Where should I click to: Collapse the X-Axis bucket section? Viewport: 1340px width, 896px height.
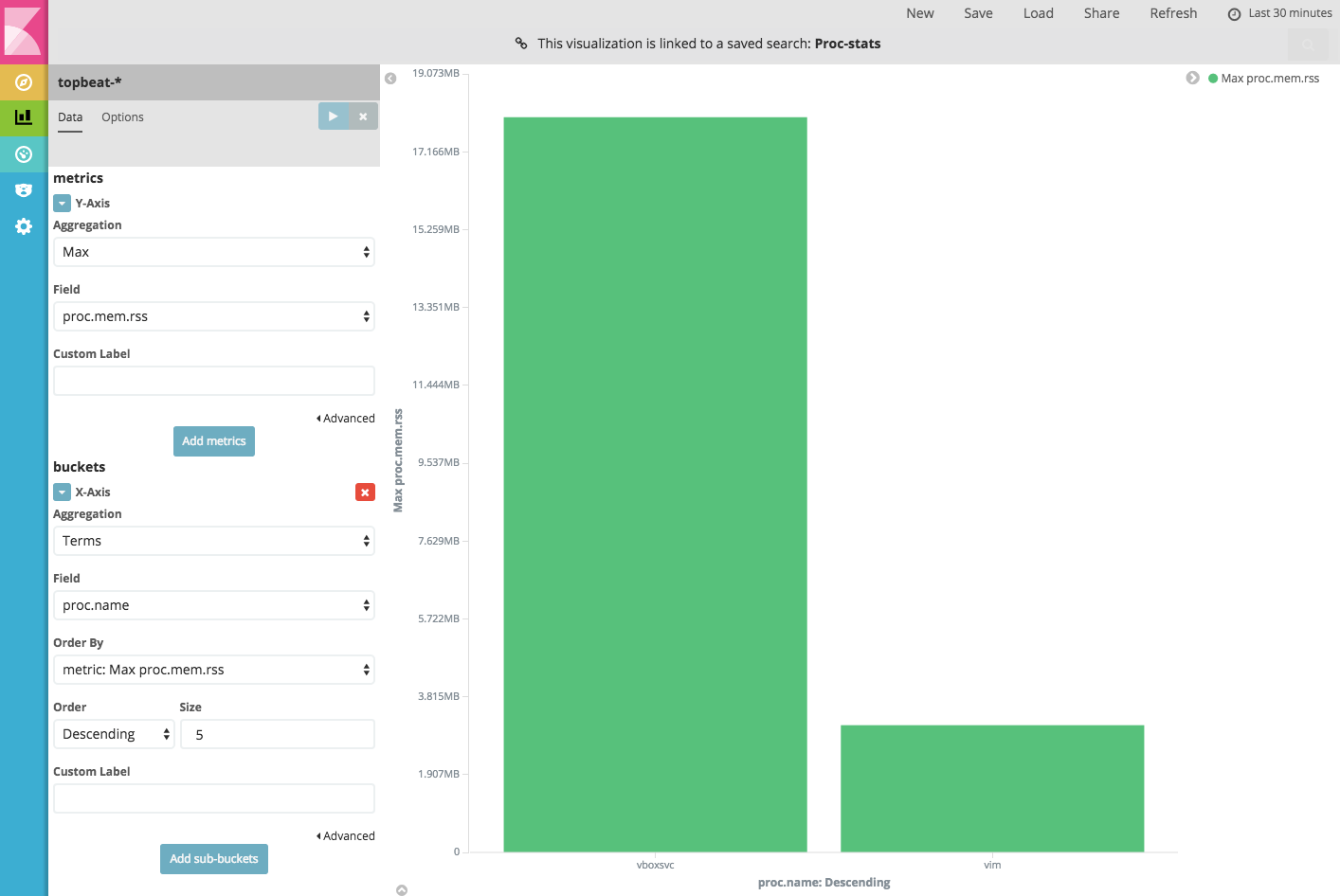(x=62, y=493)
